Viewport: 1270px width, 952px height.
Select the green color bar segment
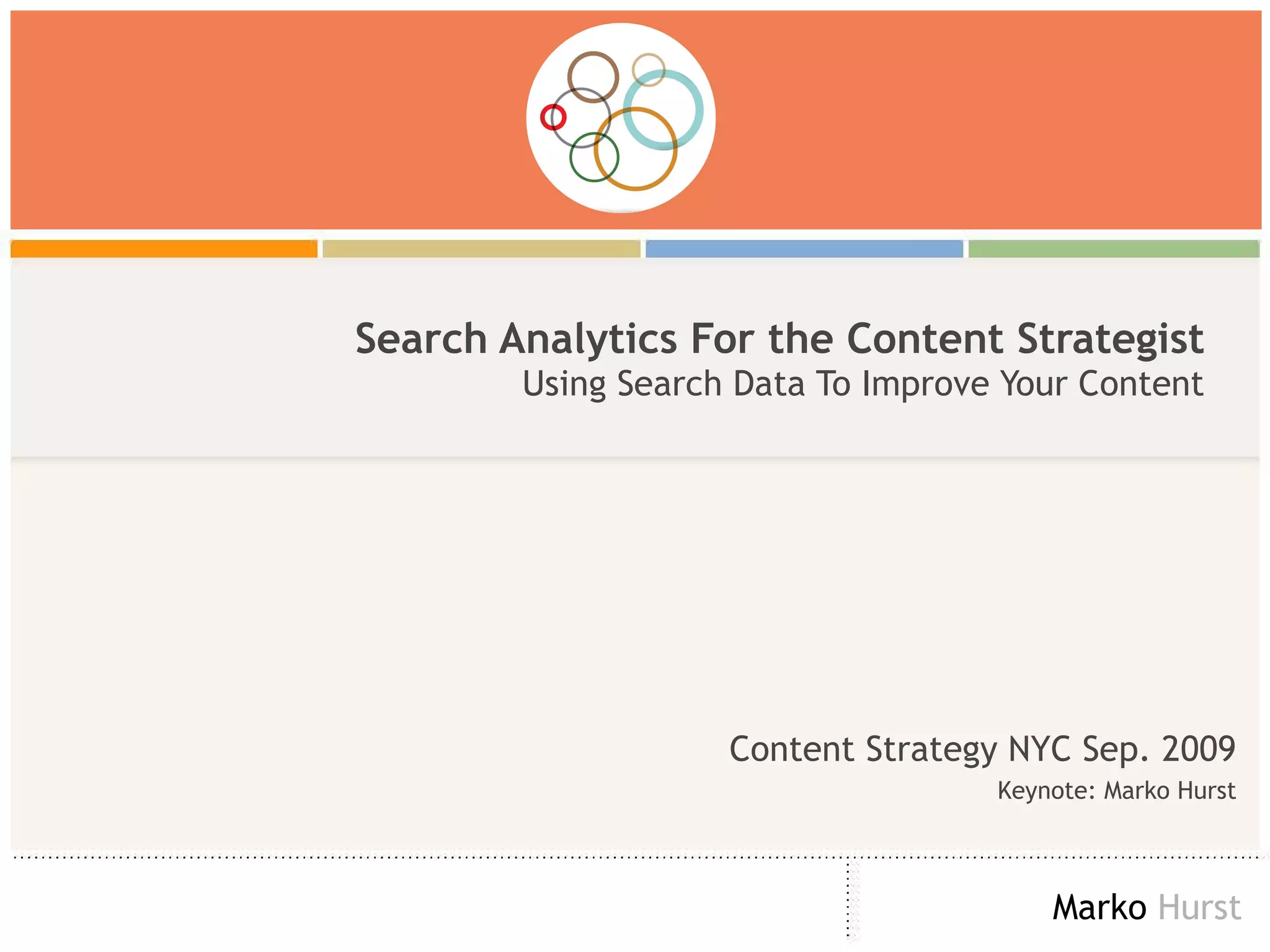click(x=1114, y=249)
